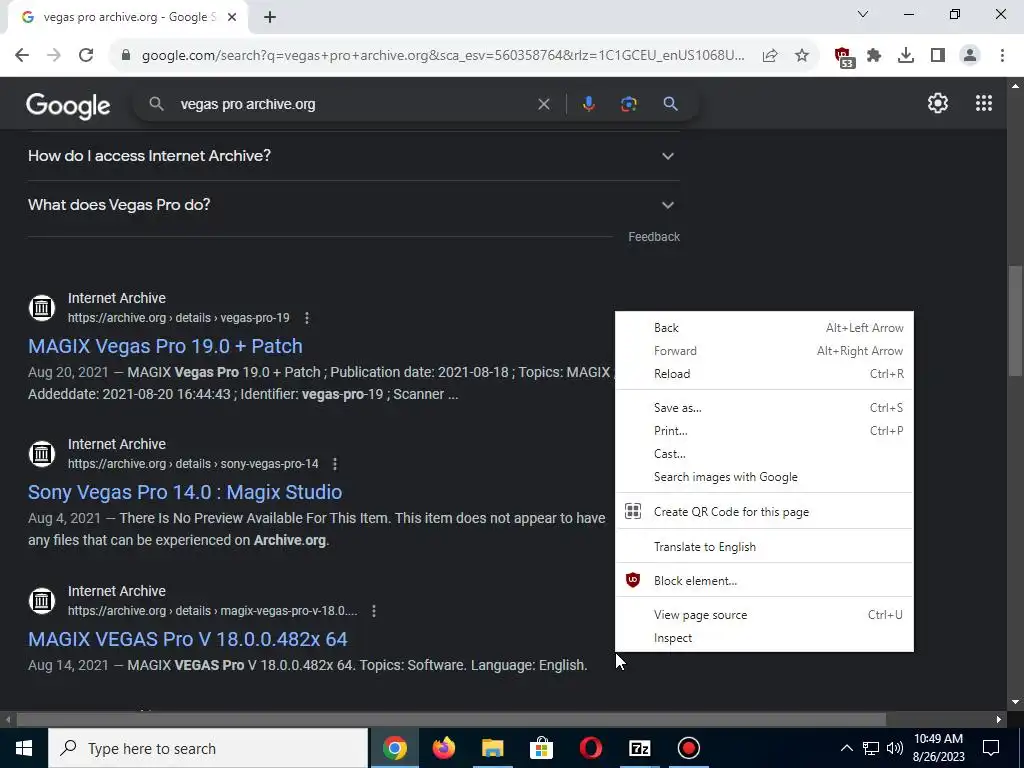The width and height of the screenshot is (1024, 768).
Task: Choose Inspect in context menu
Action: coord(764,638)
